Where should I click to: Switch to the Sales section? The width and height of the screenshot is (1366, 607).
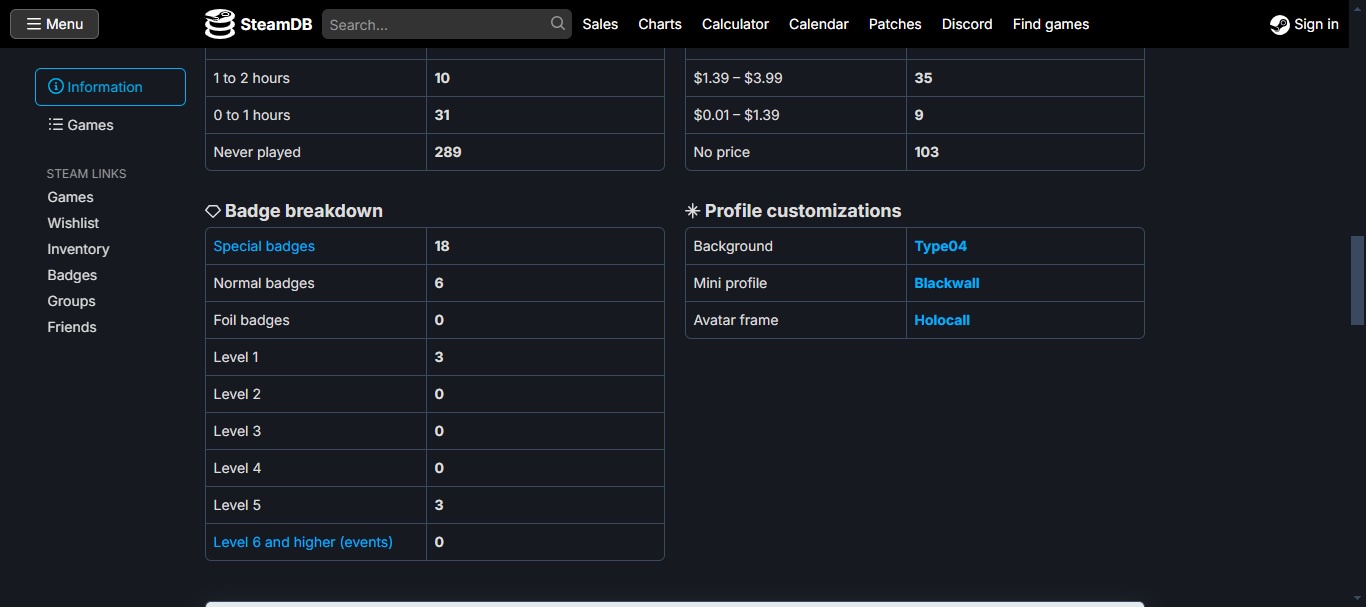pyautogui.click(x=600, y=24)
